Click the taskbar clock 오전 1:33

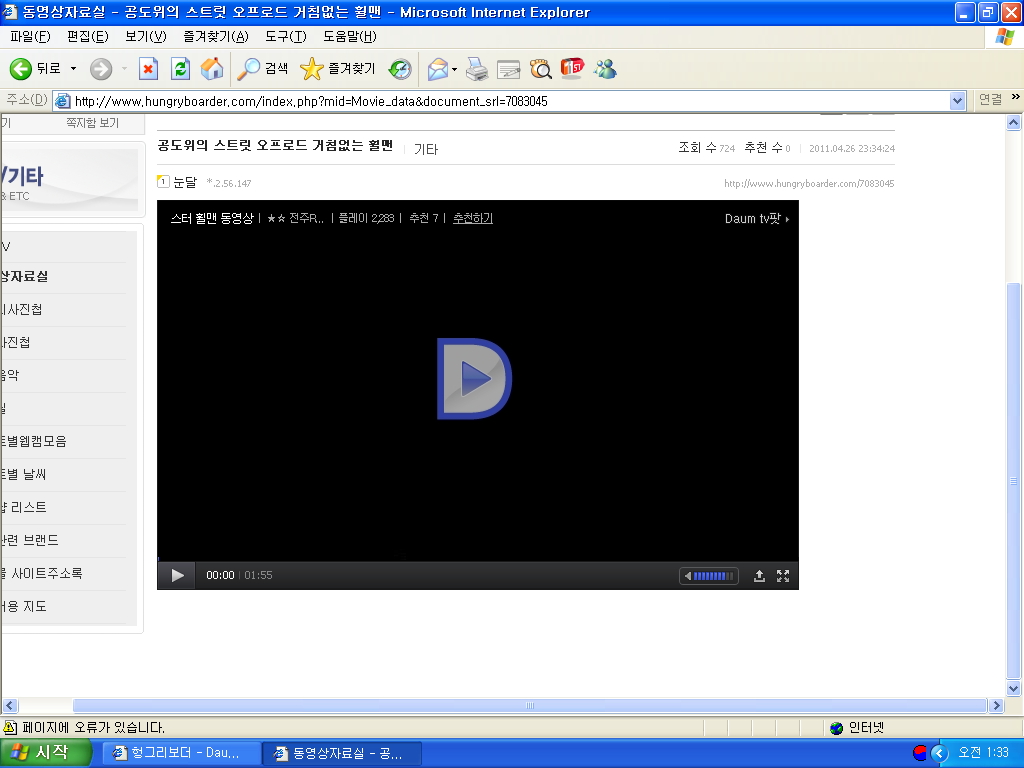coord(983,753)
